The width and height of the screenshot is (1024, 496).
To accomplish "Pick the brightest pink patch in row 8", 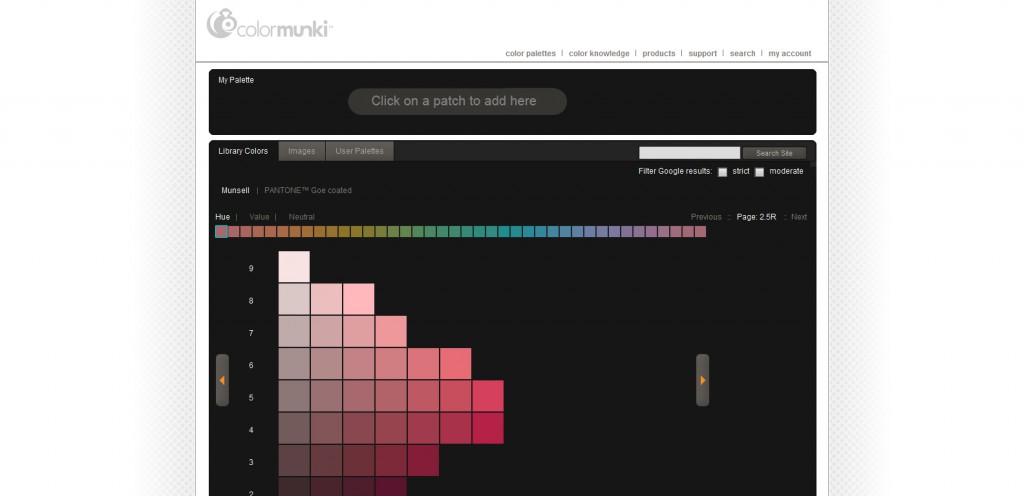I will point(359,299).
